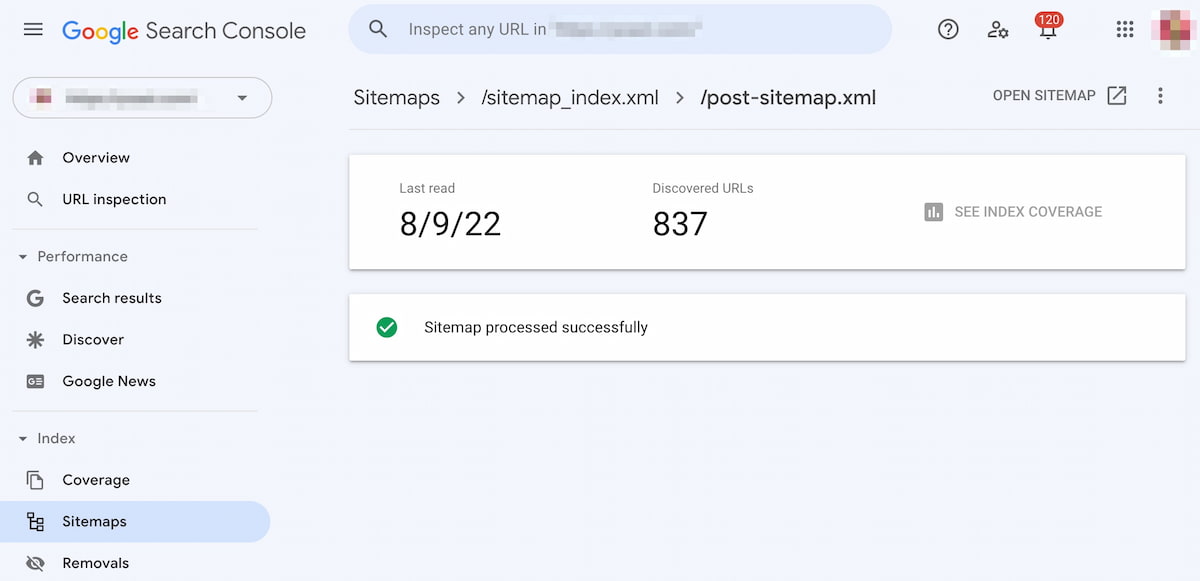The width and height of the screenshot is (1200, 581).
Task: Navigate to /sitemap_index.xml breadcrumb
Action: 570,98
